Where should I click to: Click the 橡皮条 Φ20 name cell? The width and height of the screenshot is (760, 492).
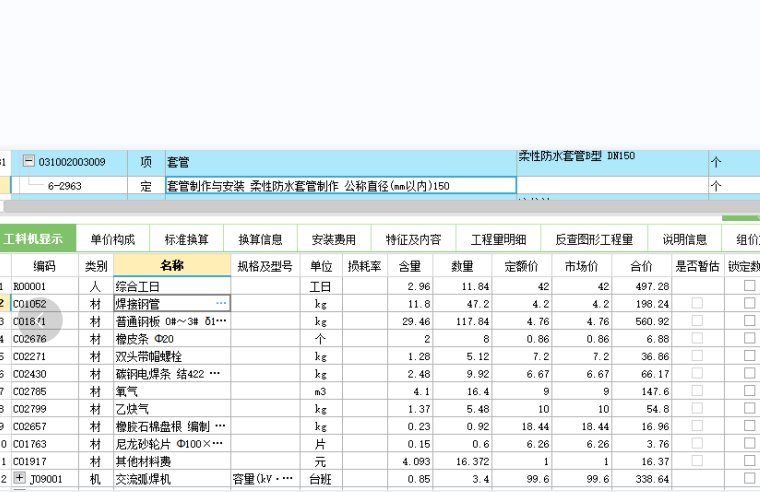[172, 339]
